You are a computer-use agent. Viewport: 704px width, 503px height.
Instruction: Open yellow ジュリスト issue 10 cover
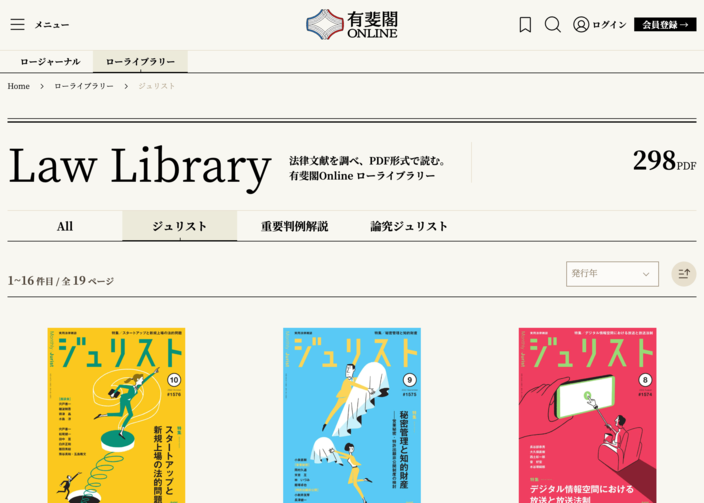tap(116, 415)
